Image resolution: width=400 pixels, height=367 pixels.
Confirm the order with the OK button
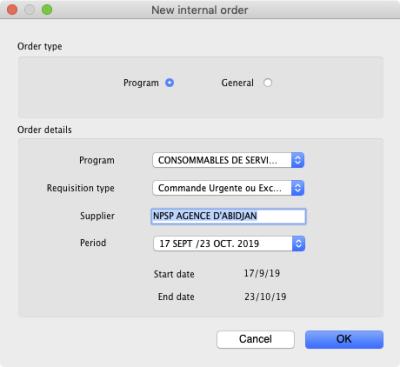(x=344, y=339)
